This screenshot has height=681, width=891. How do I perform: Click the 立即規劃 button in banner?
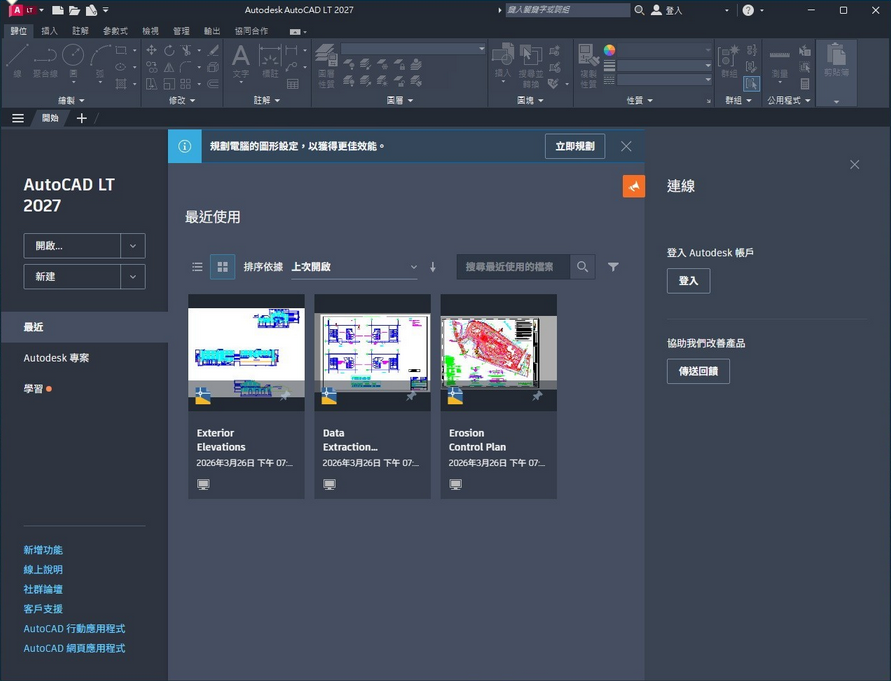click(574, 146)
